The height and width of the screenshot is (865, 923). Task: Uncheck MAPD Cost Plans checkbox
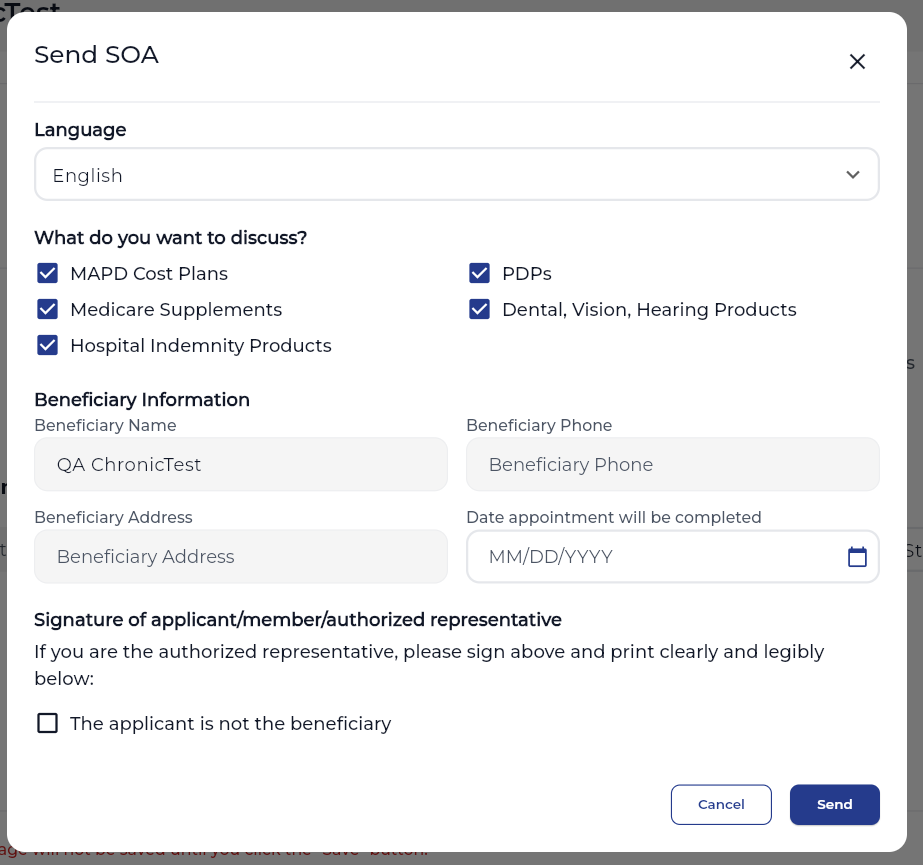(48, 273)
